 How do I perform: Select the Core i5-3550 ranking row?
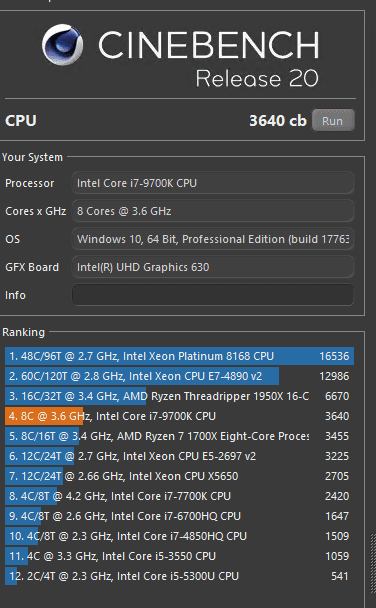pyautogui.click(x=179, y=556)
